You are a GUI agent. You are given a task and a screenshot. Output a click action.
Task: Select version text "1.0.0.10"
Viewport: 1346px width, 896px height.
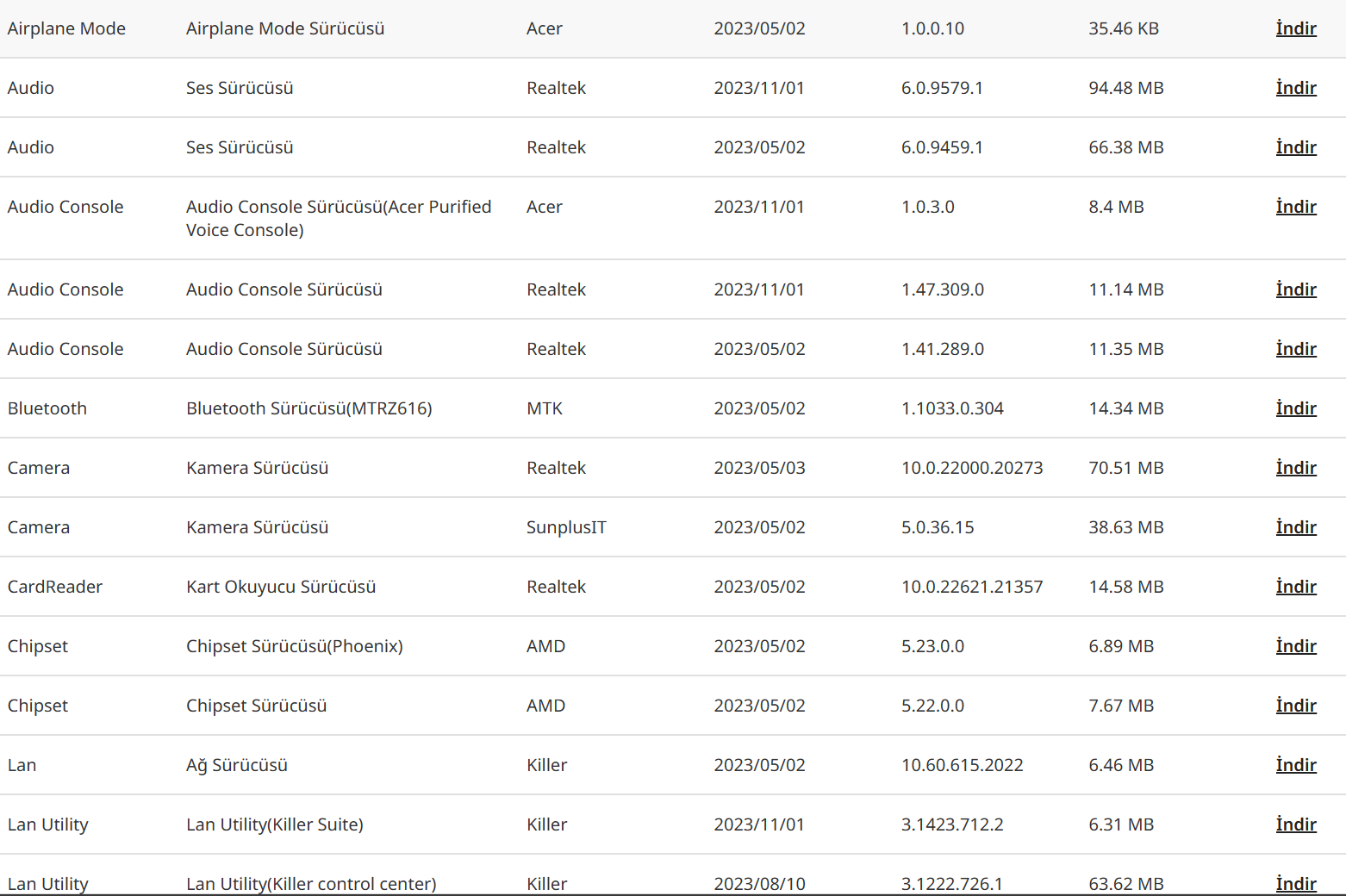click(x=932, y=28)
